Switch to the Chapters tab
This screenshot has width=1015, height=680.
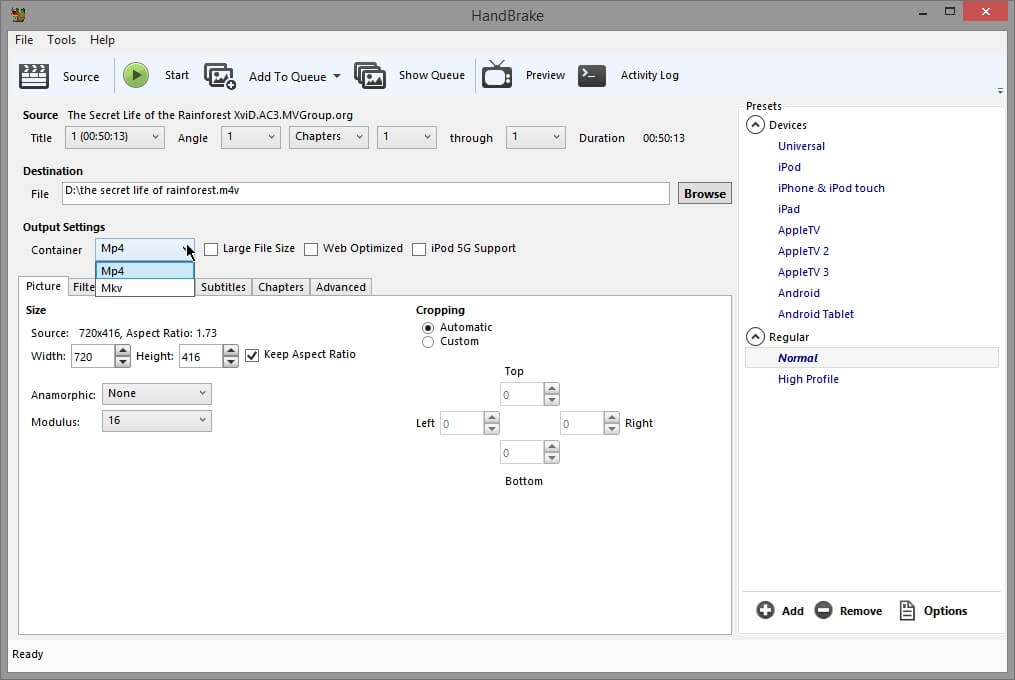pyautogui.click(x=281, y=287)
